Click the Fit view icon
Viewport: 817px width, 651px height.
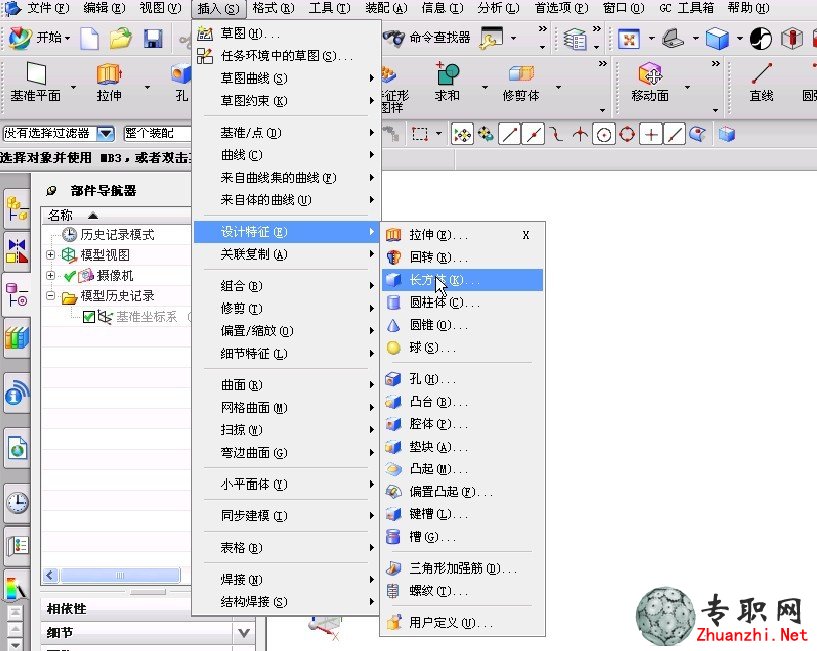(x=629, y=39)
